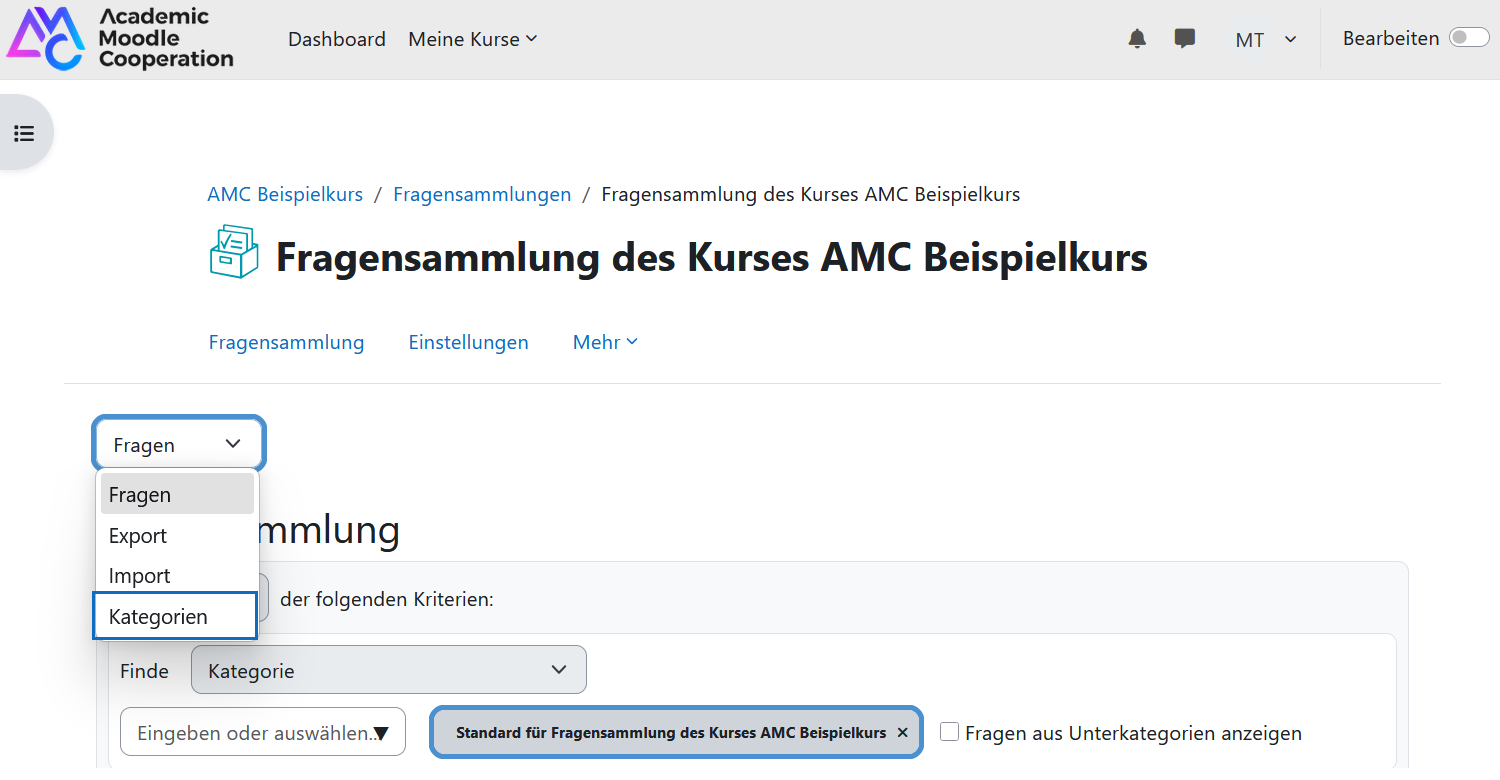Expand the Meine Kurse menu
The width and height of the screenshot is (1500, 780).
472,39
